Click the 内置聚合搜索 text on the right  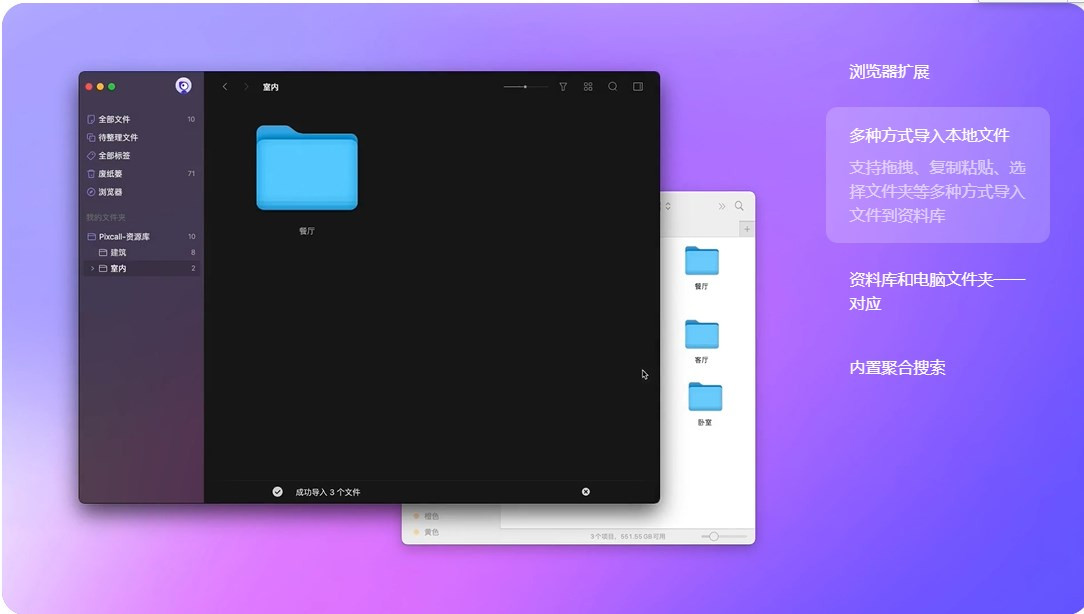point(895,368)
